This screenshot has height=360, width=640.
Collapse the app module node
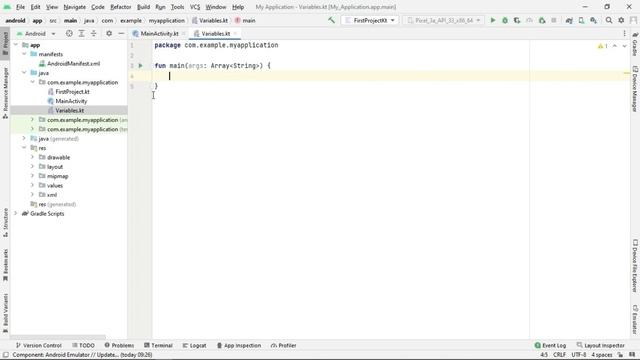pos(16,45)
